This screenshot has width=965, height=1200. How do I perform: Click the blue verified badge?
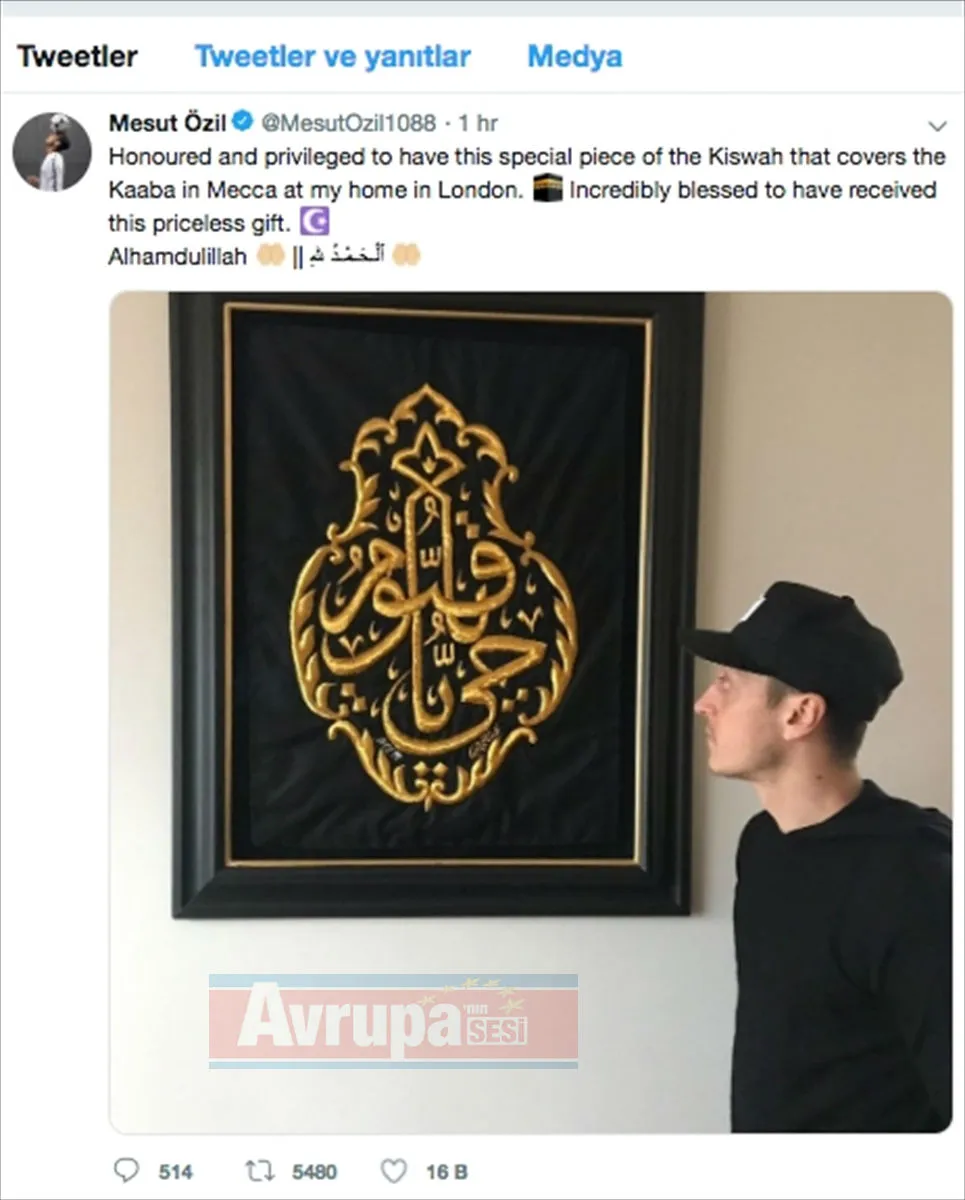241,122
